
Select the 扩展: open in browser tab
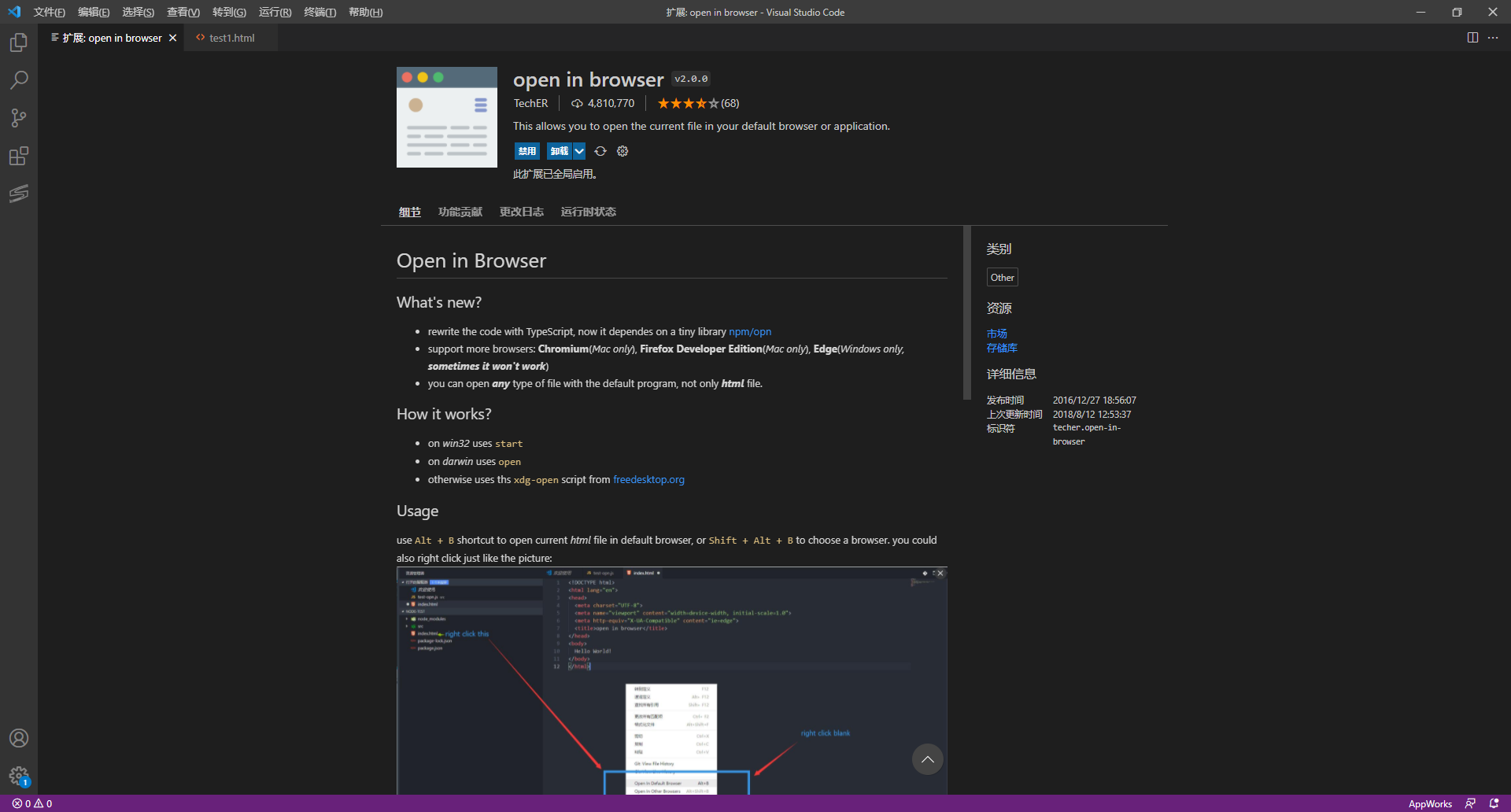tap(112, 38)
